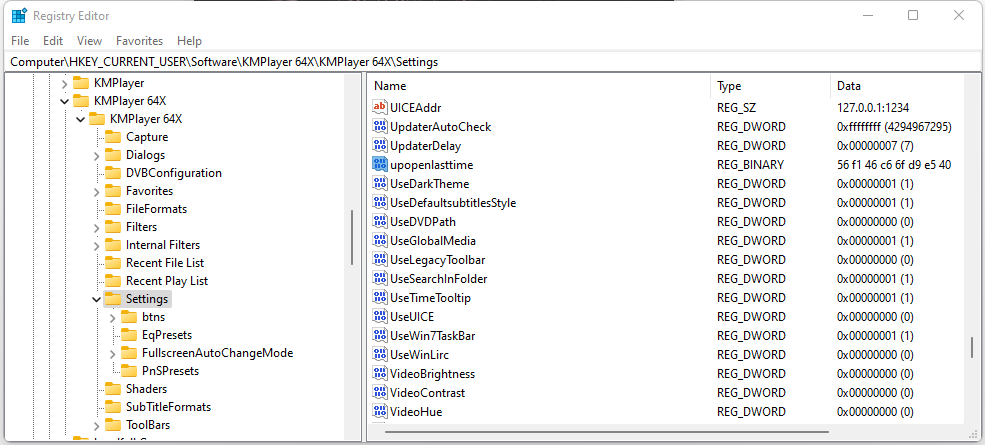Click the VideoContrast DWORD icon
The image size is (985, 445).
coord(379,392)
